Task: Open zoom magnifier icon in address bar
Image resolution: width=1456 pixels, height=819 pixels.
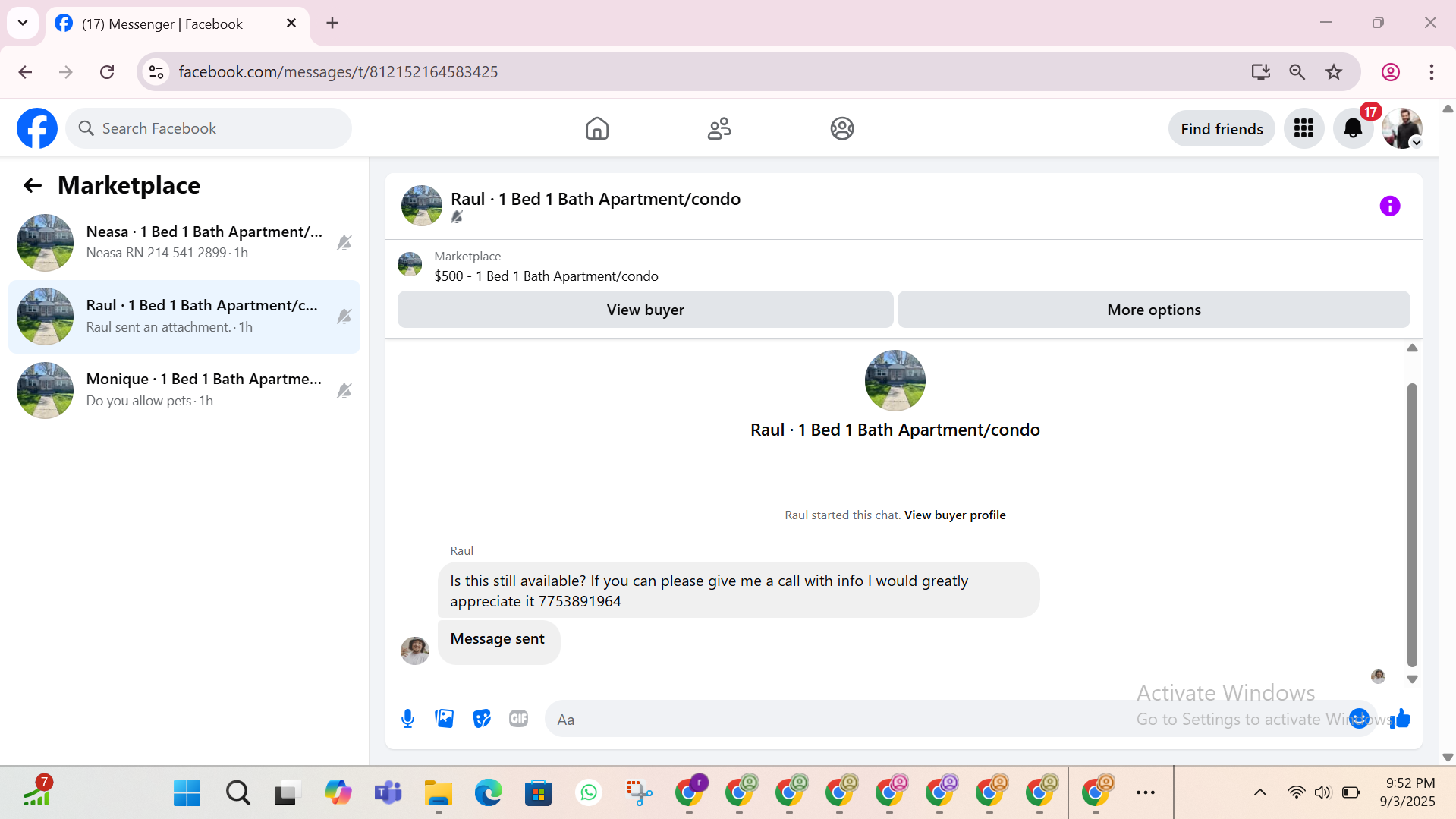Action: tap(1297, 72)
